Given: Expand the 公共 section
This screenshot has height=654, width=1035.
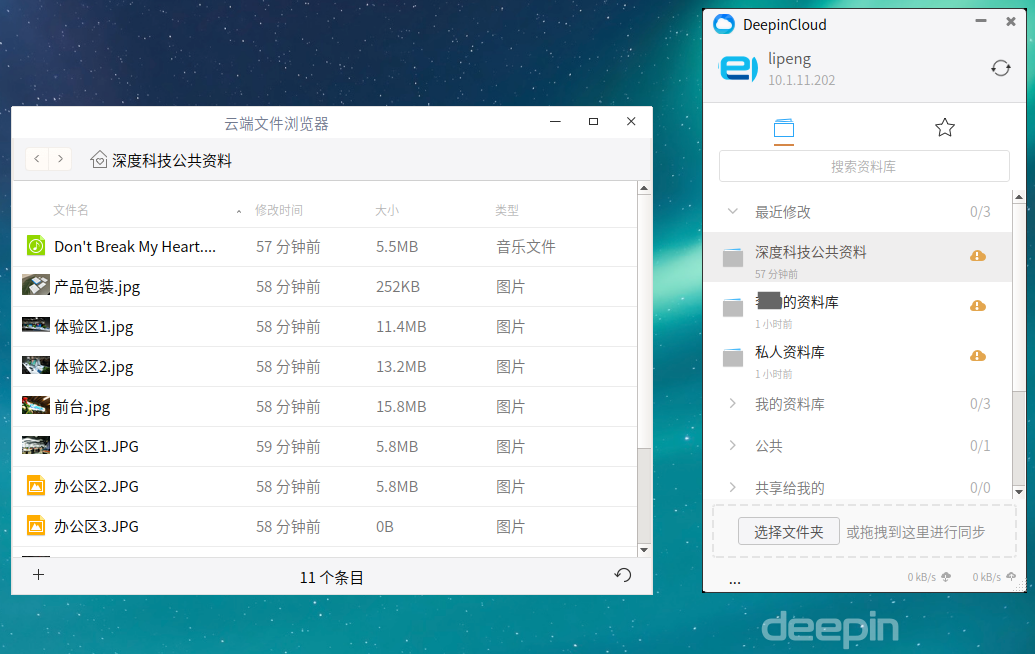Looking at the screenshot, I should coord(732,445).
